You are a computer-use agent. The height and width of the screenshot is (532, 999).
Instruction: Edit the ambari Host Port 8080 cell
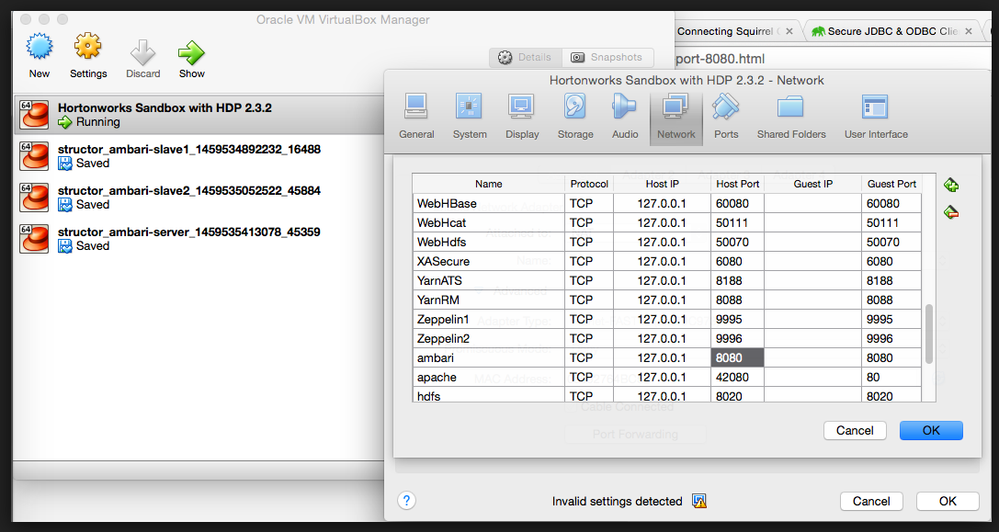(x=738, y=358)
